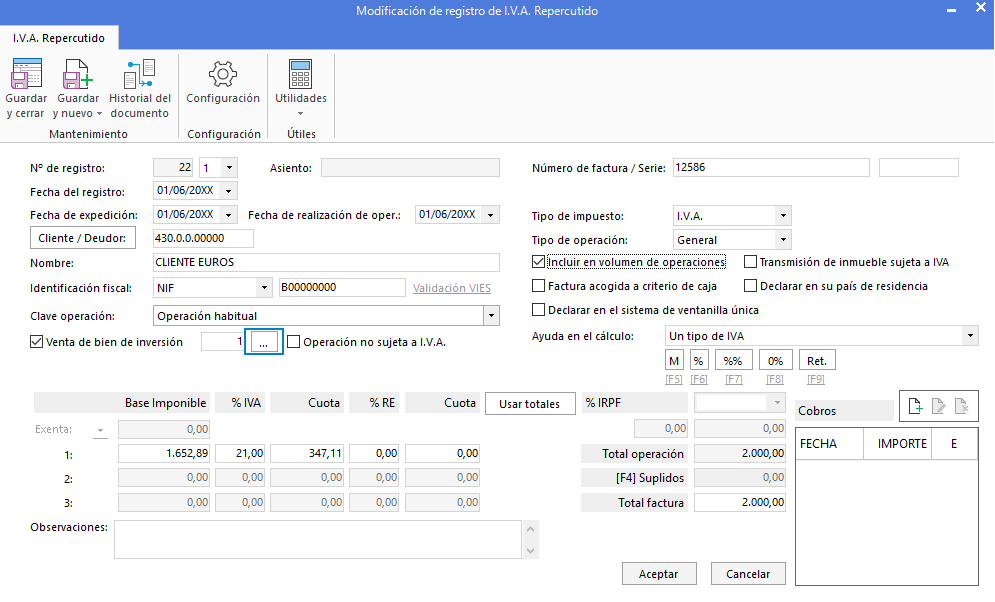Click the new cobro document icon
Image resolution: width=995 pixels, height=602 pixels.
(x=915, y=406)
